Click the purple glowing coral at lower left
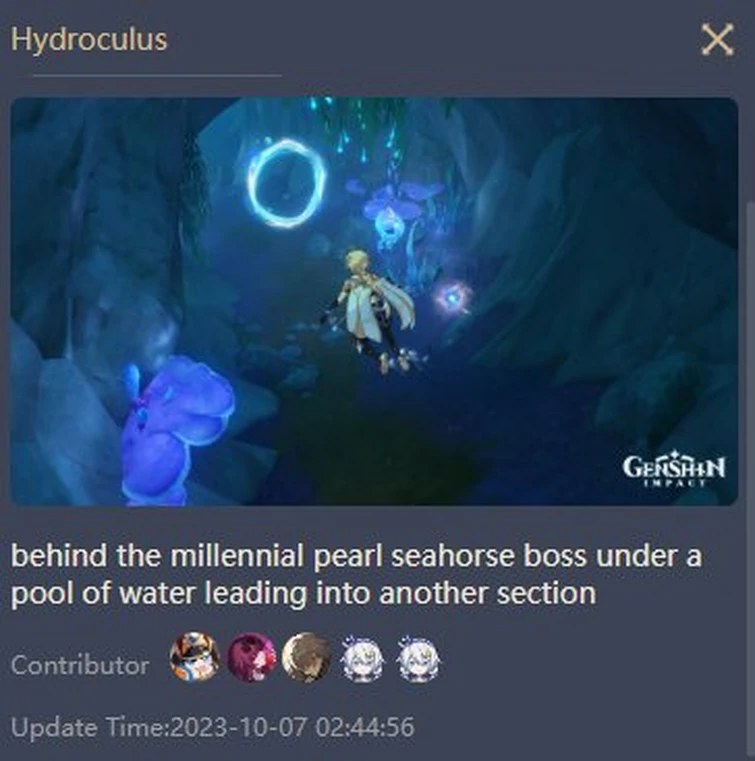This screenshot has width=755, height=761. [x=177, y=432]
